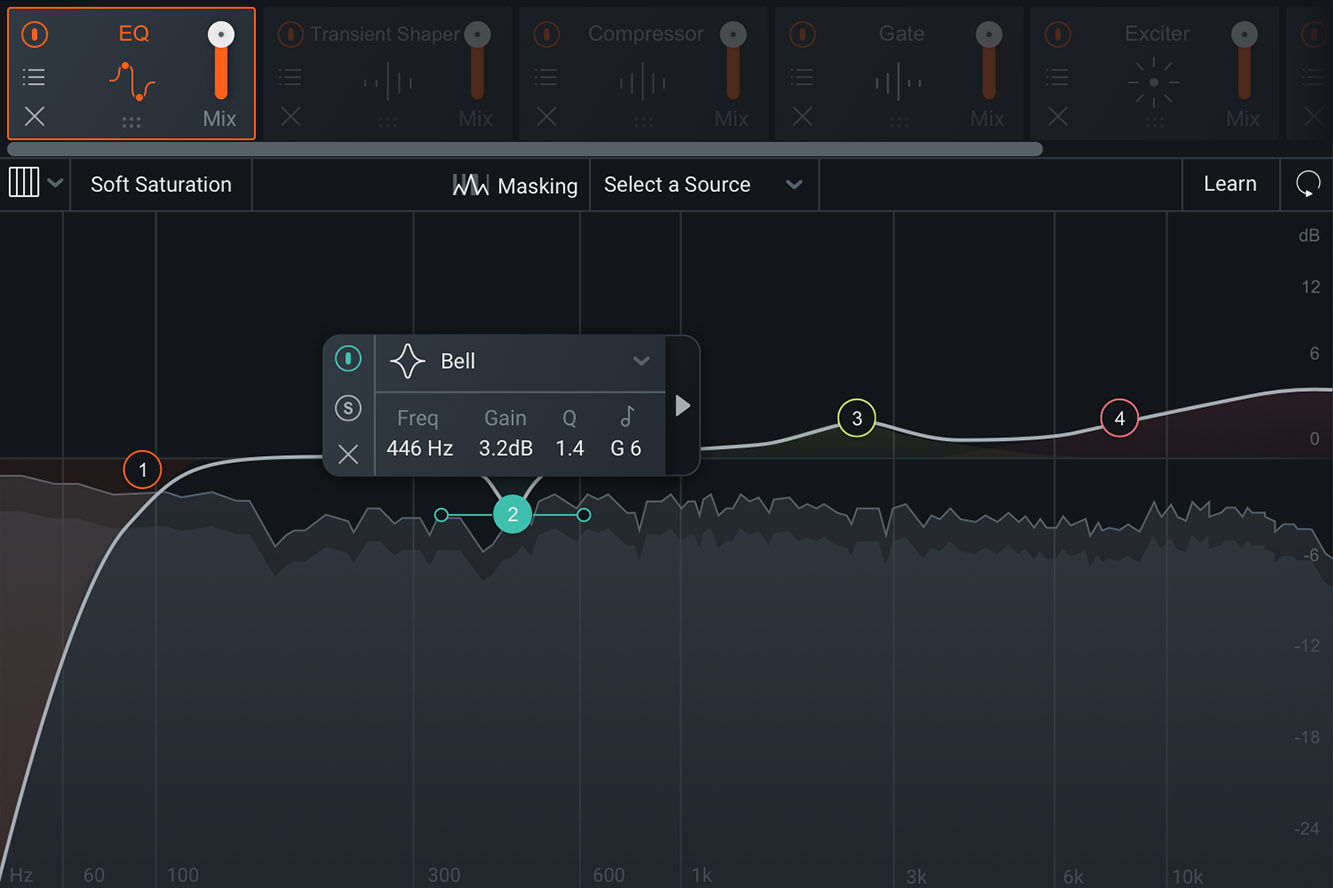Click the Bell filter shape icon

(x=407, y=361)
